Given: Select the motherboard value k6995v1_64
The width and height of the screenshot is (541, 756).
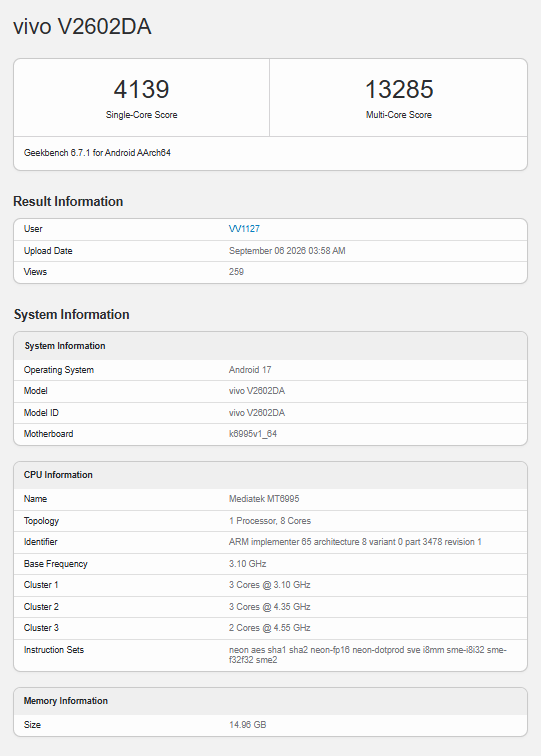Looking at the screenshot, I should pos(253,434).
